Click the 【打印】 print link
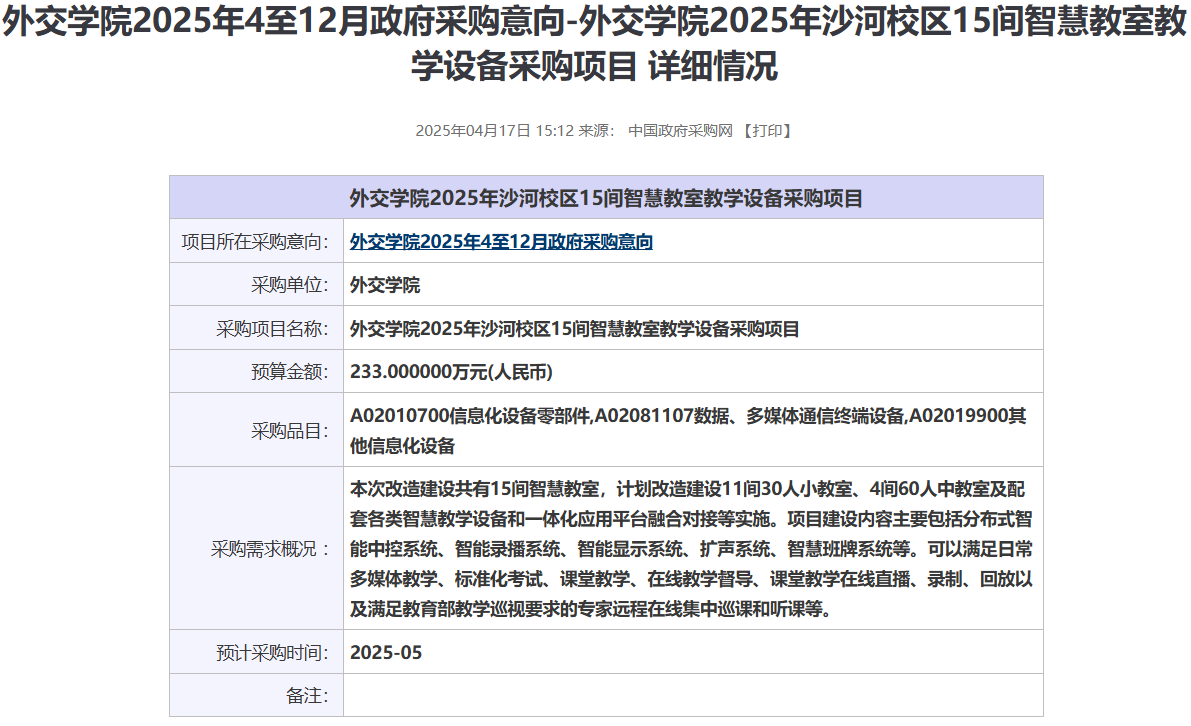Viewport: 1191px width, 726px height. (x=767, y=131)
